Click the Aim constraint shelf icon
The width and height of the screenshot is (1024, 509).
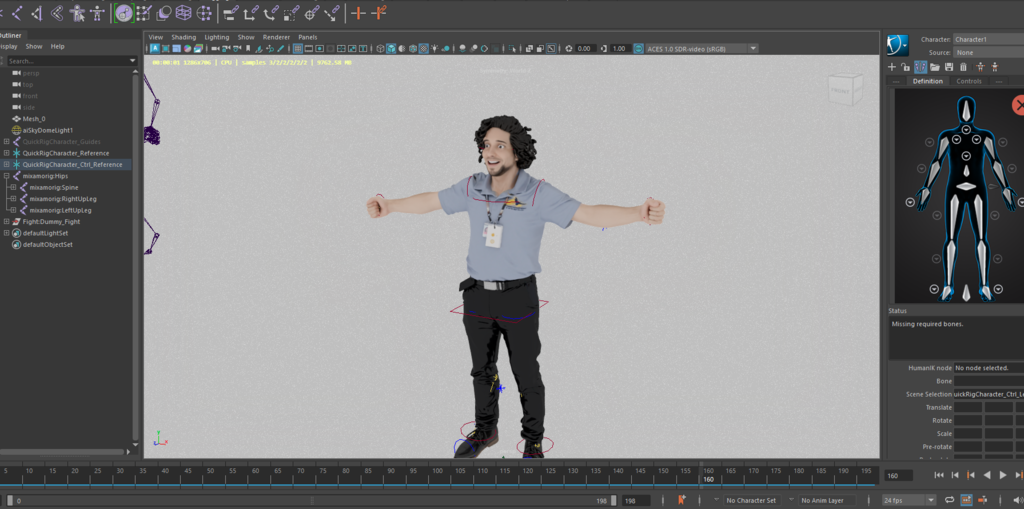point(310,12)
